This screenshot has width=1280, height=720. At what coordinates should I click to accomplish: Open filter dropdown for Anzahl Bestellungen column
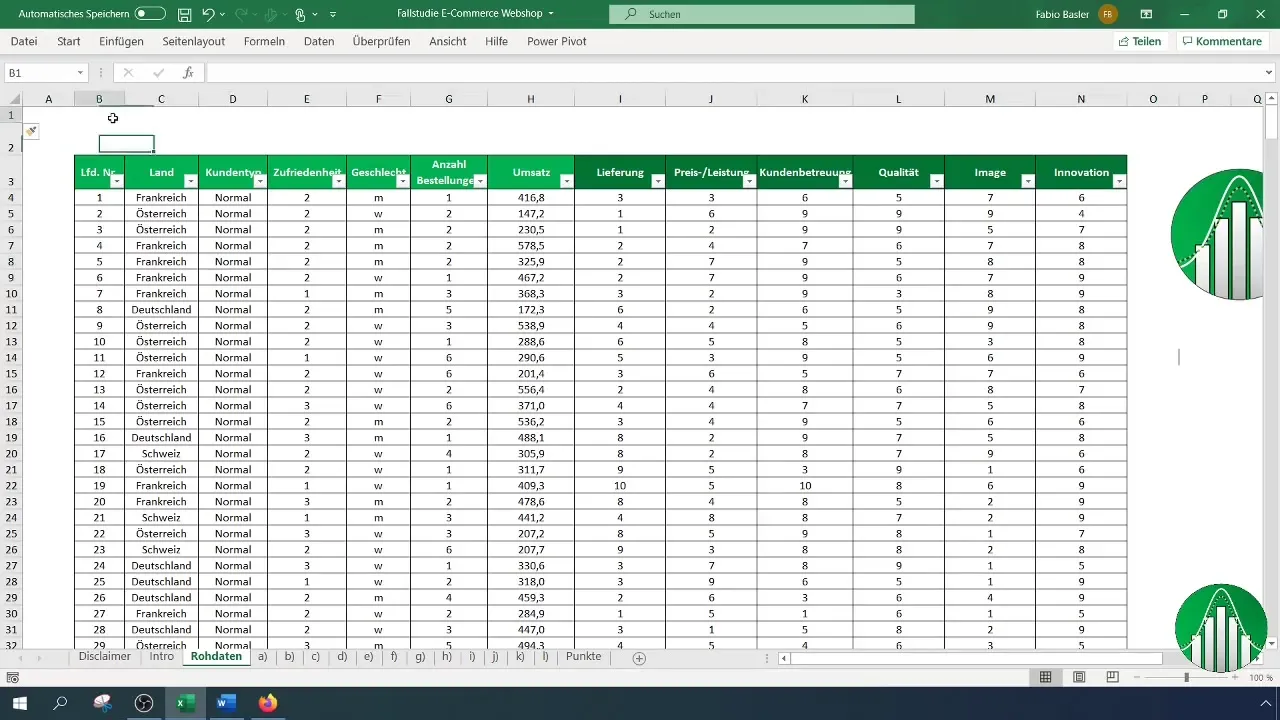(x=480, y=181)
